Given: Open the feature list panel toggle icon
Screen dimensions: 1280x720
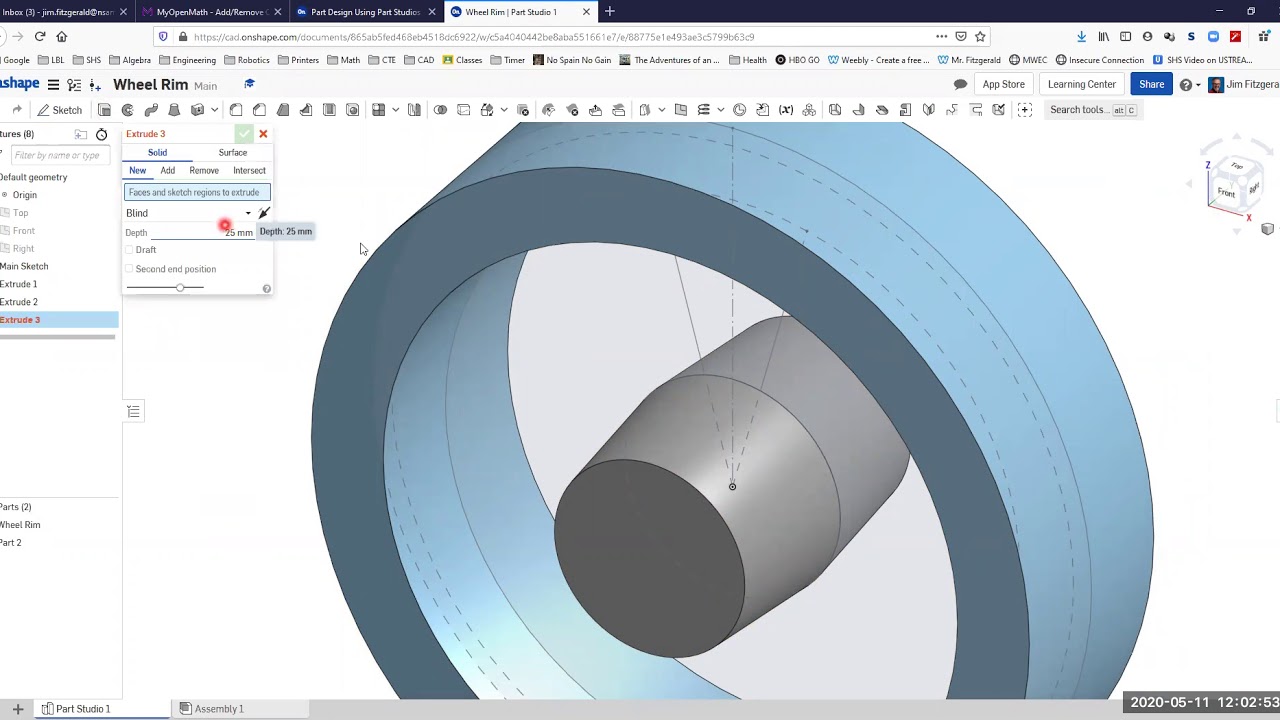Looking at the screenshot, I should tap(133, 412).
